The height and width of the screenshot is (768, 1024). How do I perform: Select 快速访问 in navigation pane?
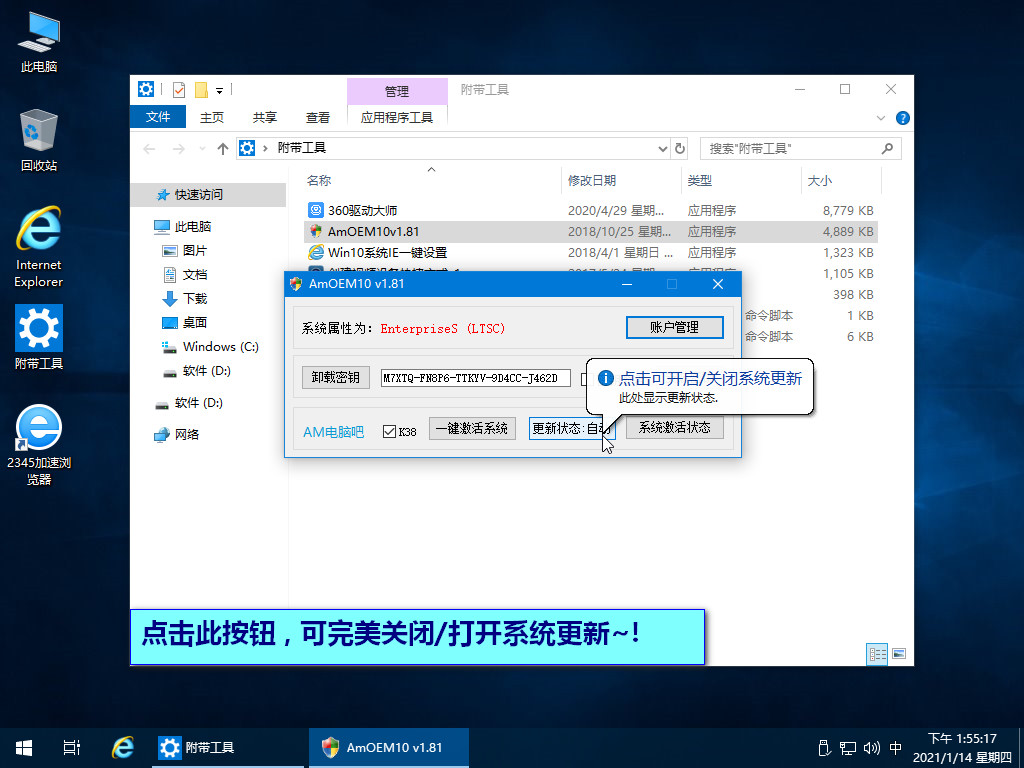point(209,195)
